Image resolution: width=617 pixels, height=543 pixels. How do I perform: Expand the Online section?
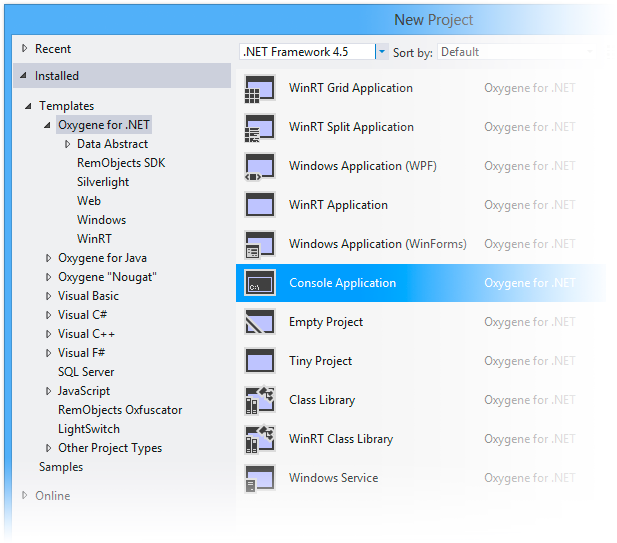pos(25,495)
